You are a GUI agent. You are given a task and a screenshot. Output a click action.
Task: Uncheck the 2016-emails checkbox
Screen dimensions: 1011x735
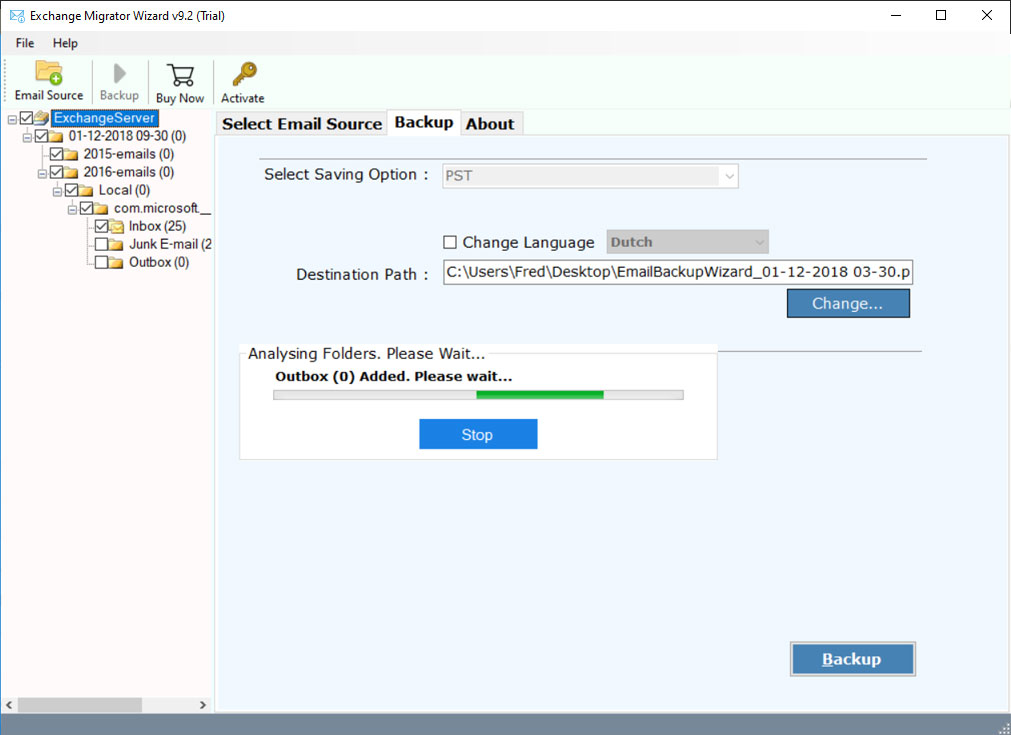[56, 172]
